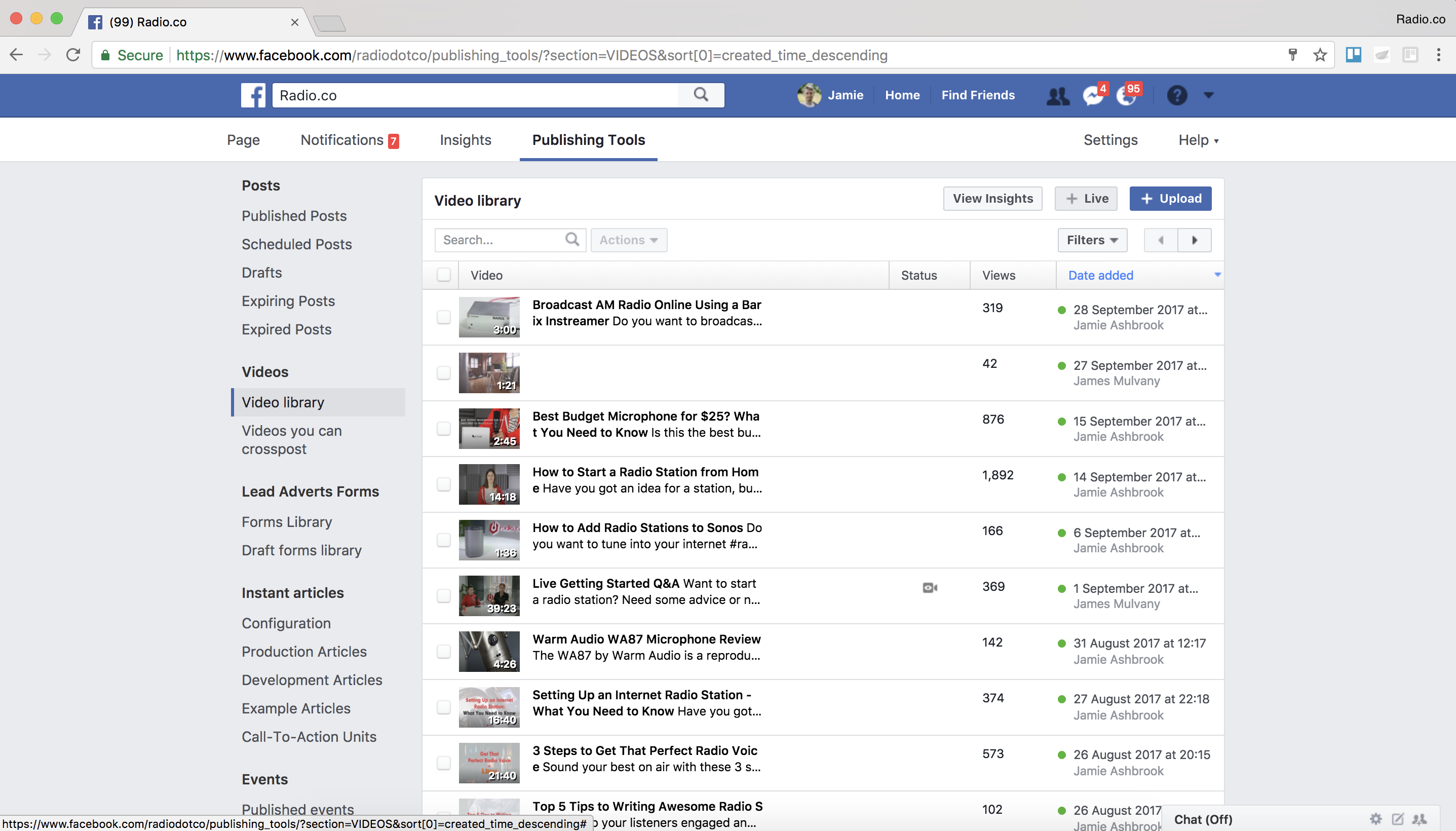Open Forms Library in sidebar
Screen dimensions: 1456x831
[286, 522]
